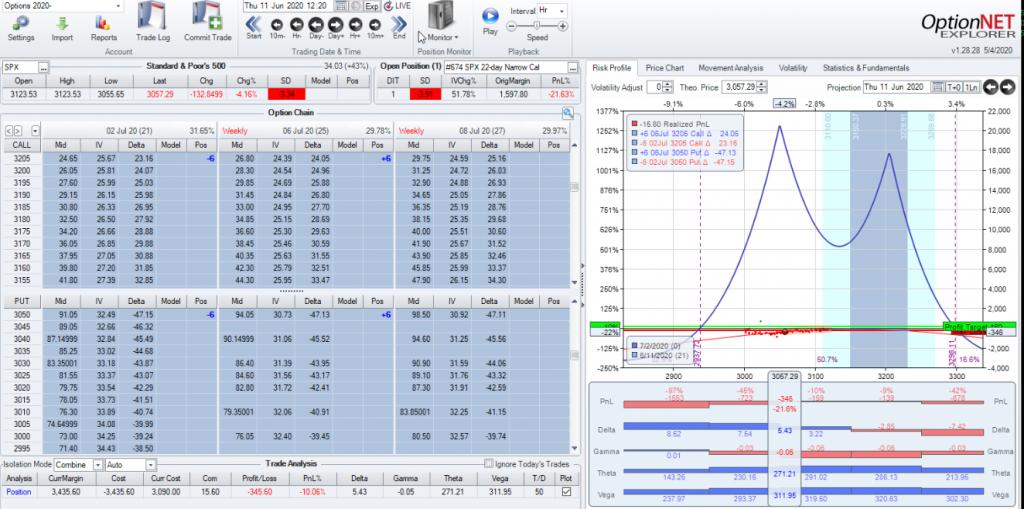
Task: Click the 1Ln projection button
Action: [x=970, y=87]
